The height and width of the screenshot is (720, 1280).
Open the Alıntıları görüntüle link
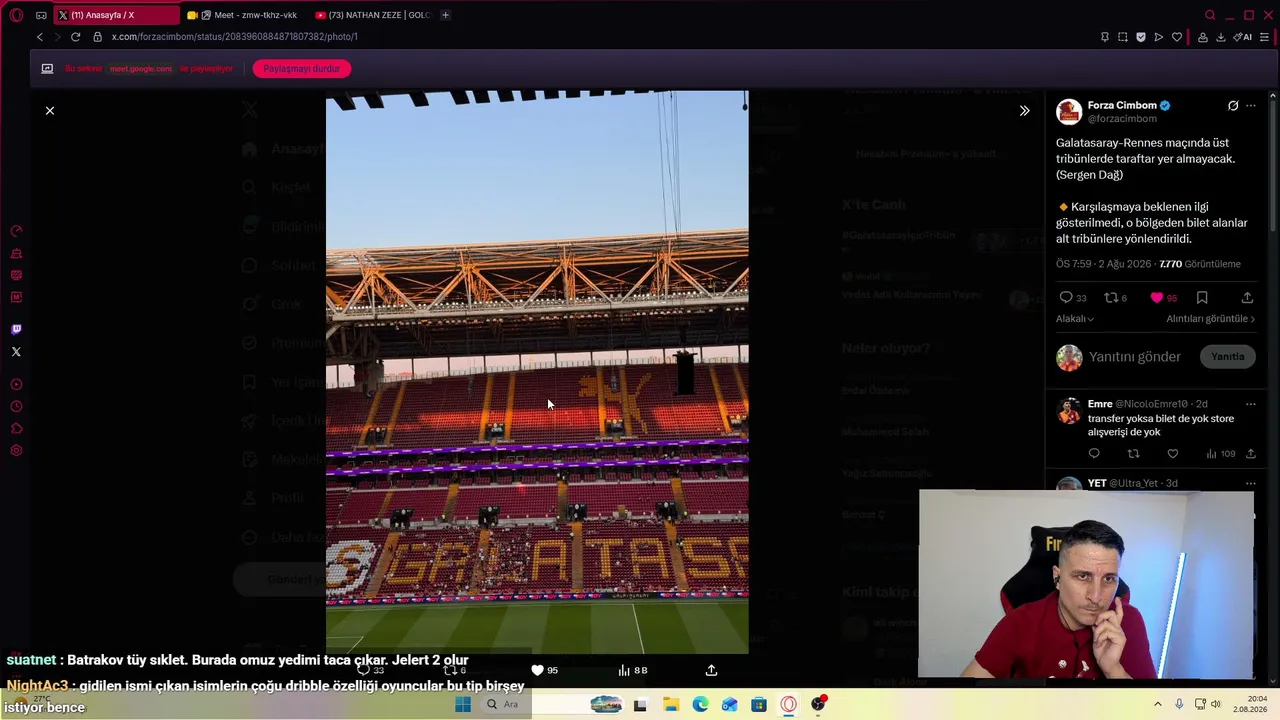point(1210,319)
